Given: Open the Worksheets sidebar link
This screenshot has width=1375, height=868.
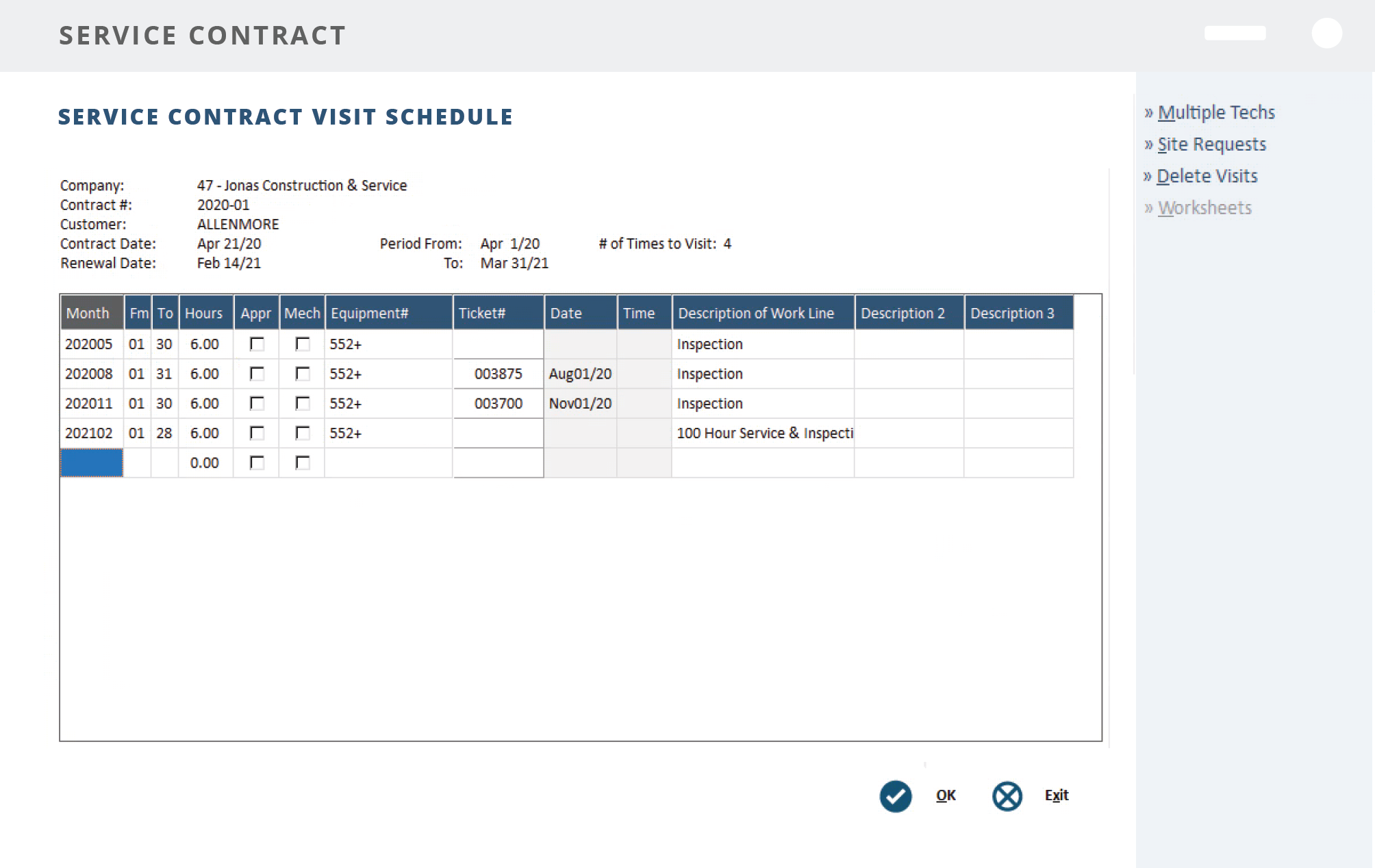Looking at the screenshot, I should (1204, 208).
